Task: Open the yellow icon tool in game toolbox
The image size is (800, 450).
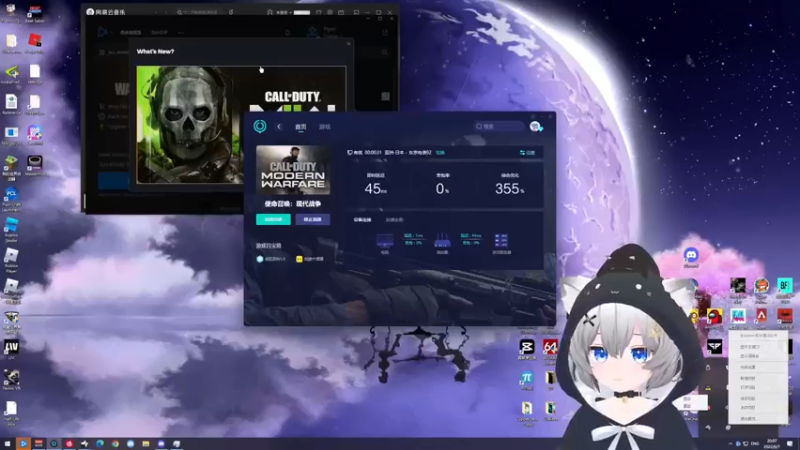Action: (299, 259)
